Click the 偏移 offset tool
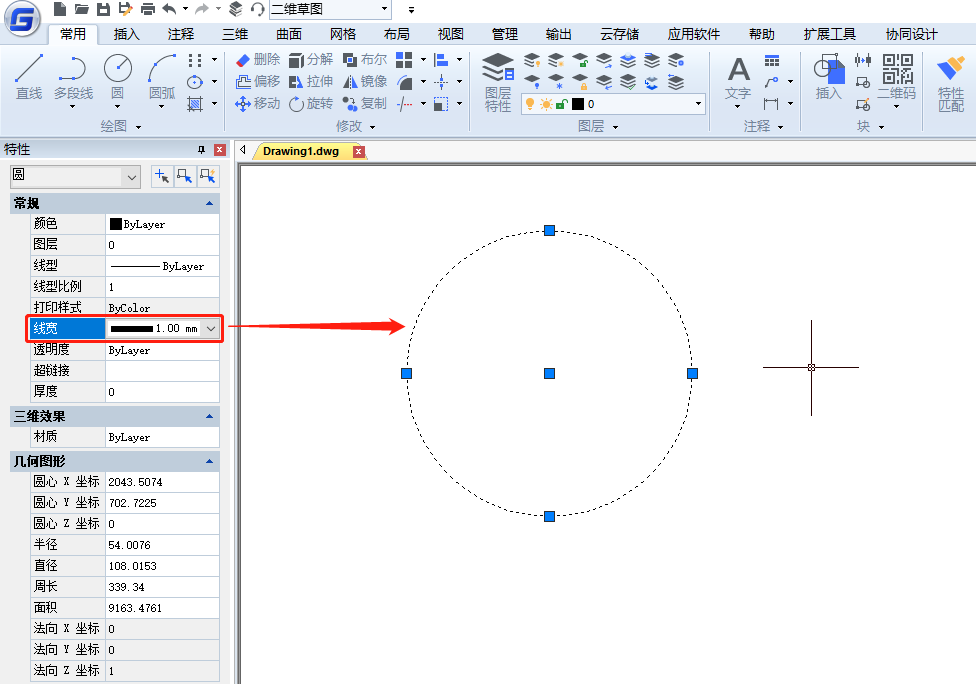 click(x=258, y=82)
